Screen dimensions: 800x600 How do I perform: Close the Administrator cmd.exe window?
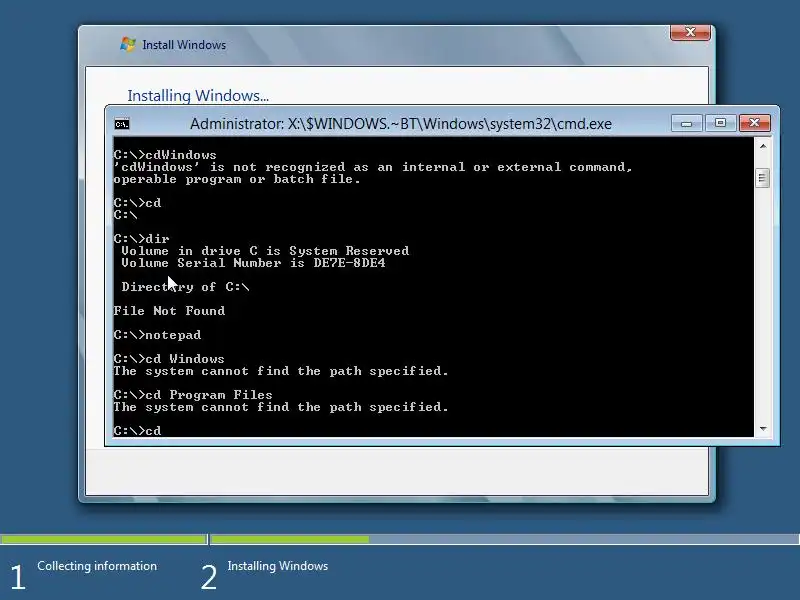(754, 123)
